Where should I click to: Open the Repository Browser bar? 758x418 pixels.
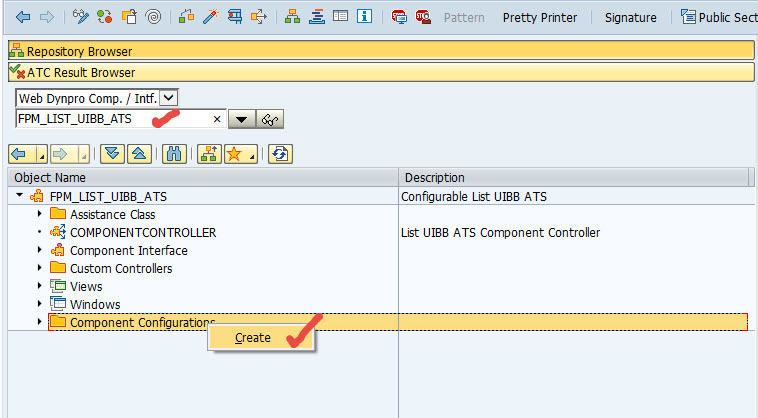tap(381, 51)
